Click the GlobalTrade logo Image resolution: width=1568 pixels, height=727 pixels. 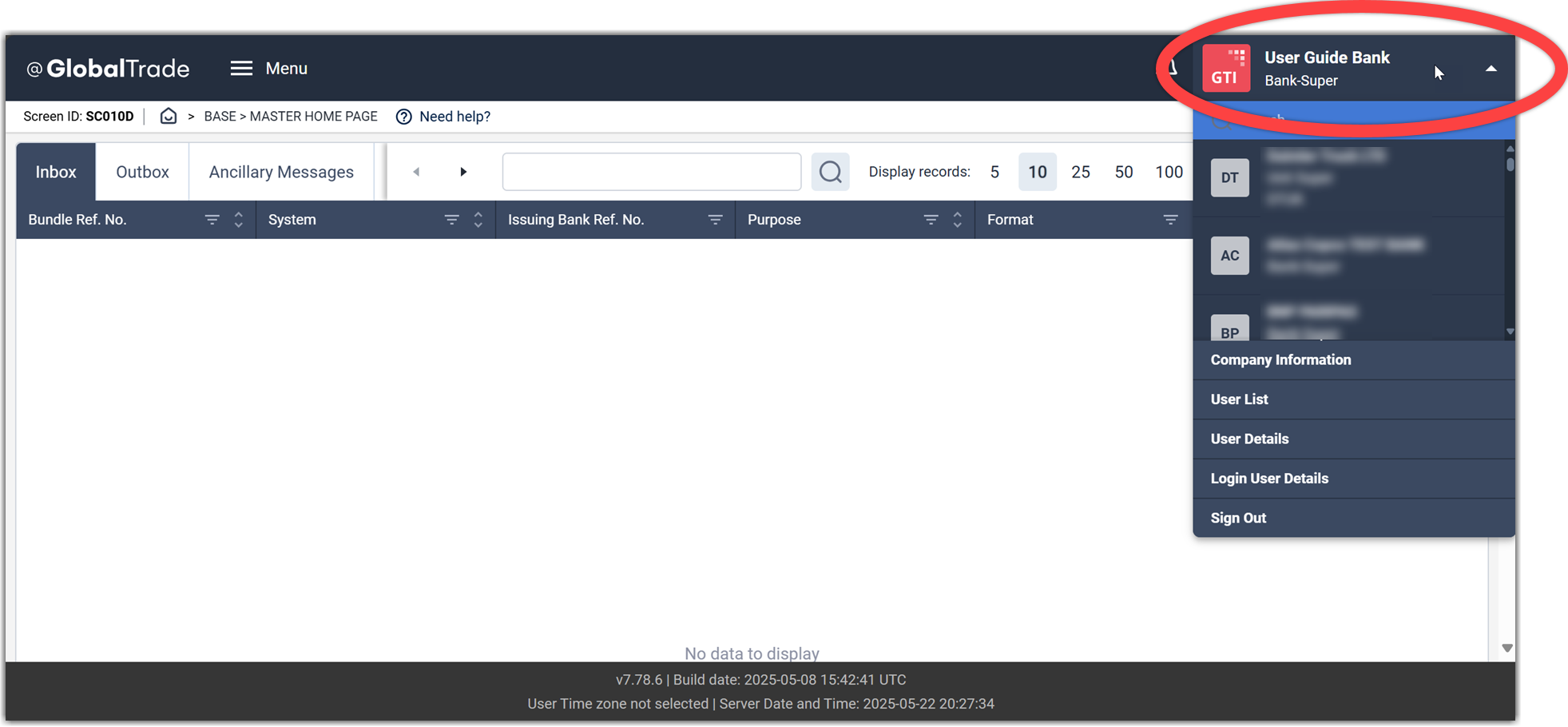pyautogui.click(x=108, y=69)
